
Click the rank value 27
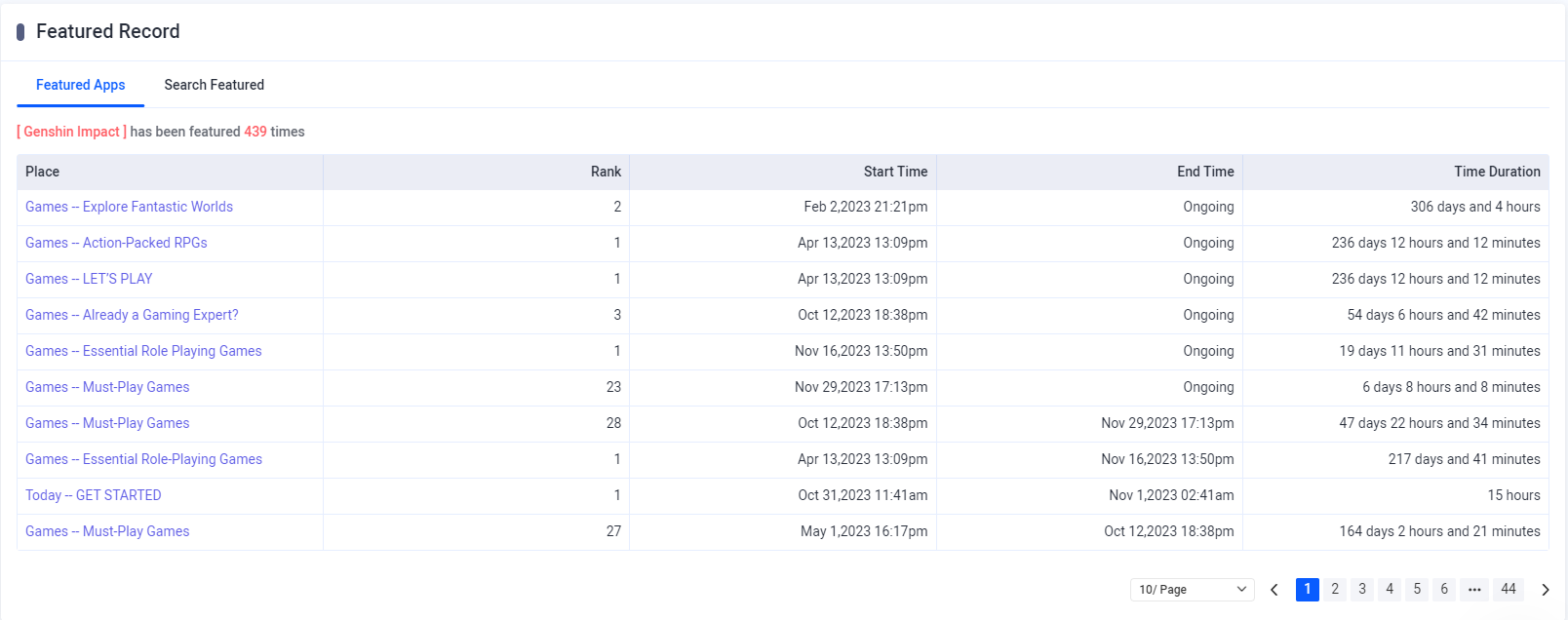point(613,531)
